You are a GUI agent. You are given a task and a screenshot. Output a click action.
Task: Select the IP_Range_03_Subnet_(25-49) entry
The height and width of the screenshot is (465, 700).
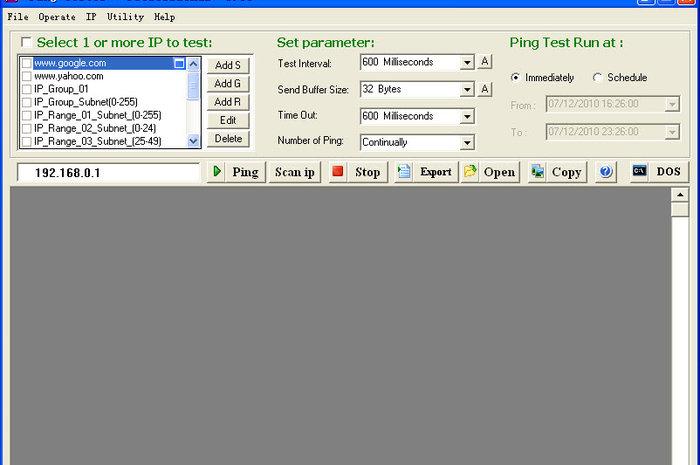(98, 141)
